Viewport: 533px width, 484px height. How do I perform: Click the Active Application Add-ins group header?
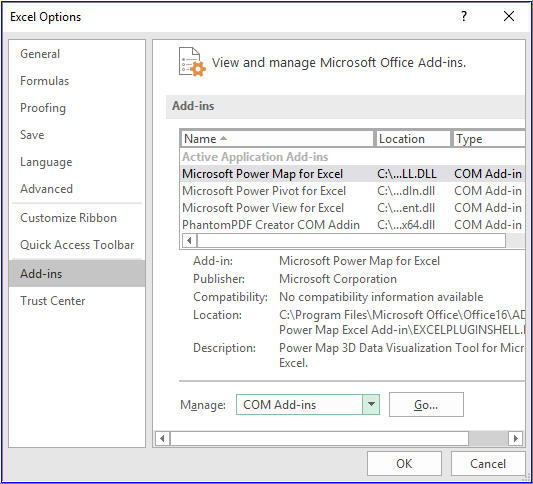(255, 157)
